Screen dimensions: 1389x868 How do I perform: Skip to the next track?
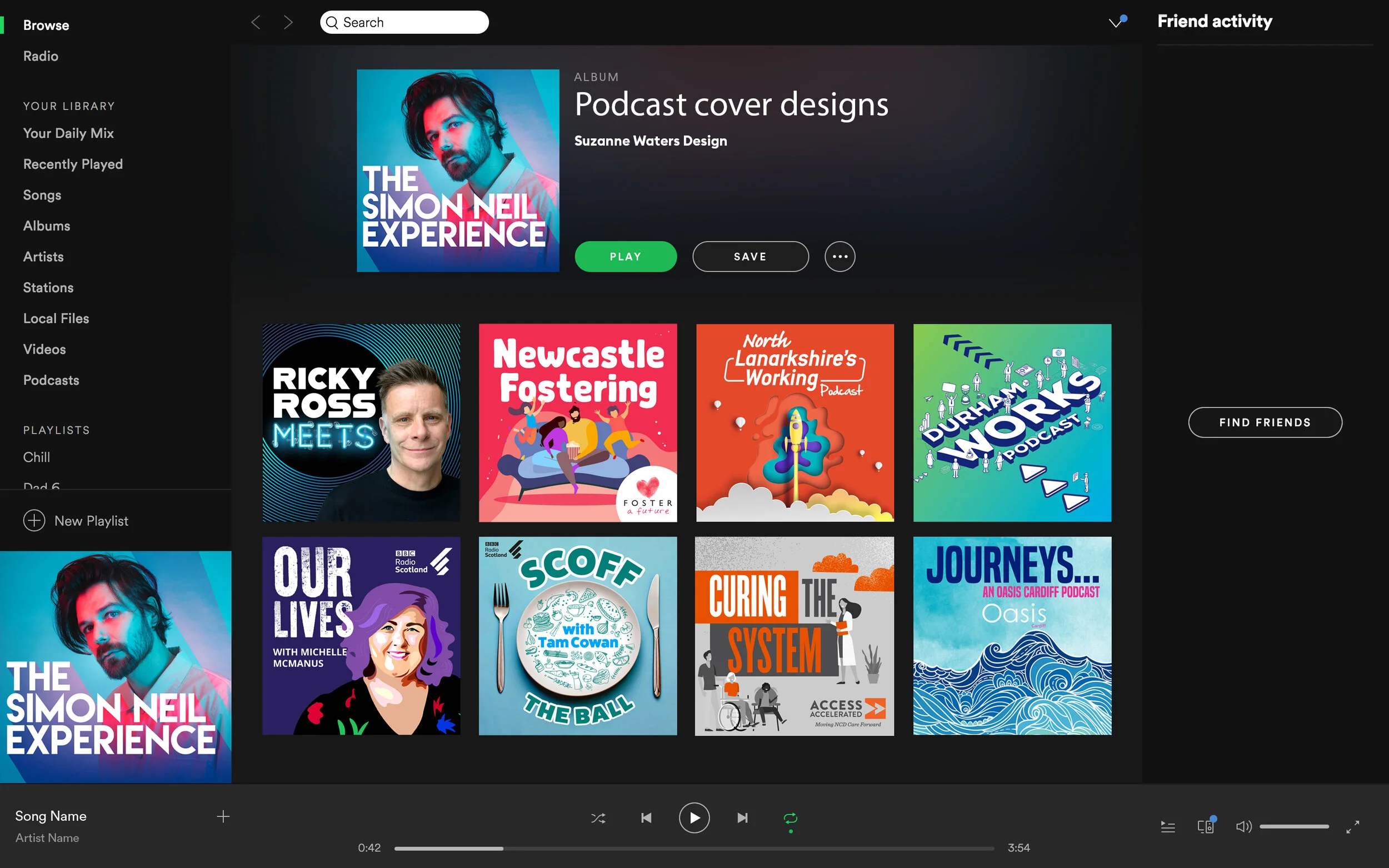742,818
